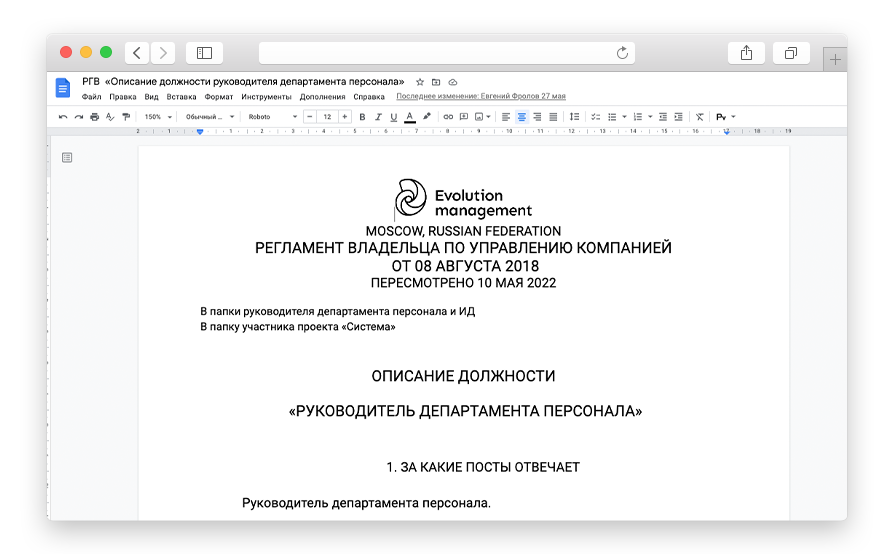Center align the text
Viewport: 894px width, 554px height.
point(522,117)
